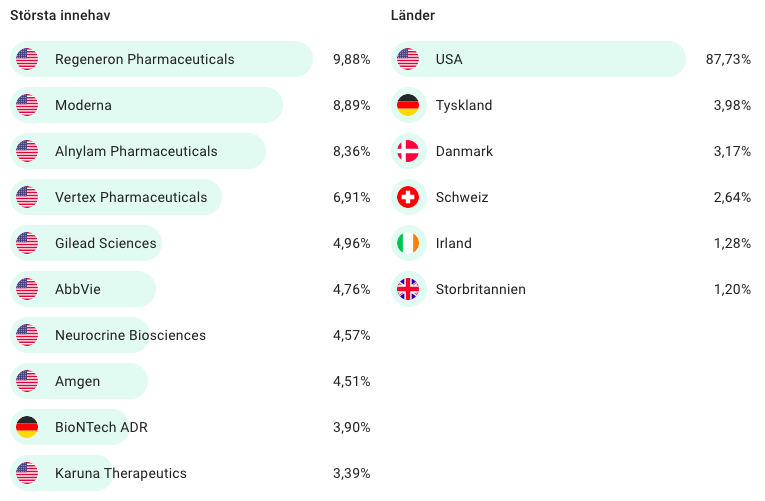Click the UK flag beside Storbritannien
This screenshot has height=501, width=765.
click(x=408, y=289)
